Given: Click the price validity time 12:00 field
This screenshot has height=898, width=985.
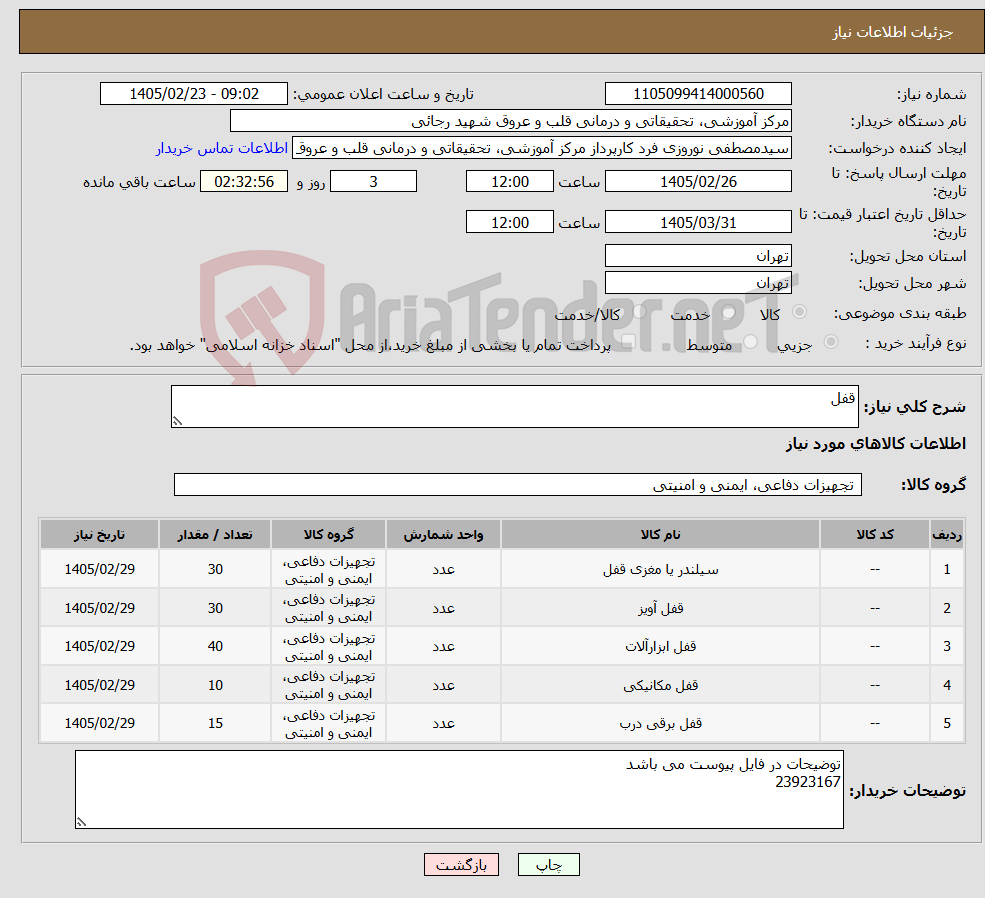Looking at the screenshot, I should 509,222.
